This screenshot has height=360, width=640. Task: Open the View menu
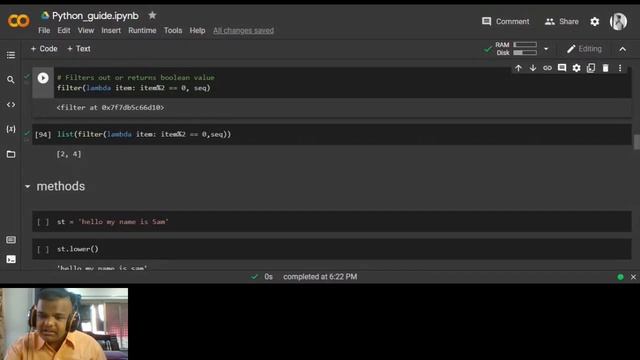point(86,31)
